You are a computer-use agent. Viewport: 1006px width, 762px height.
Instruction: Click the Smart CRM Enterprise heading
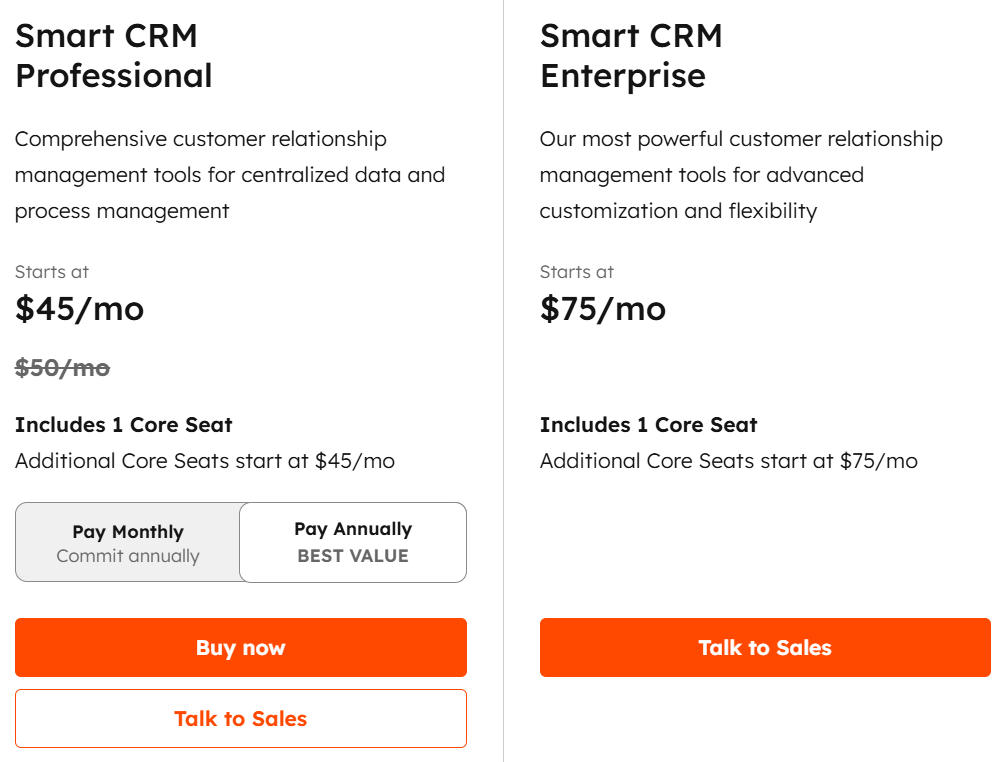click(631, 56)
